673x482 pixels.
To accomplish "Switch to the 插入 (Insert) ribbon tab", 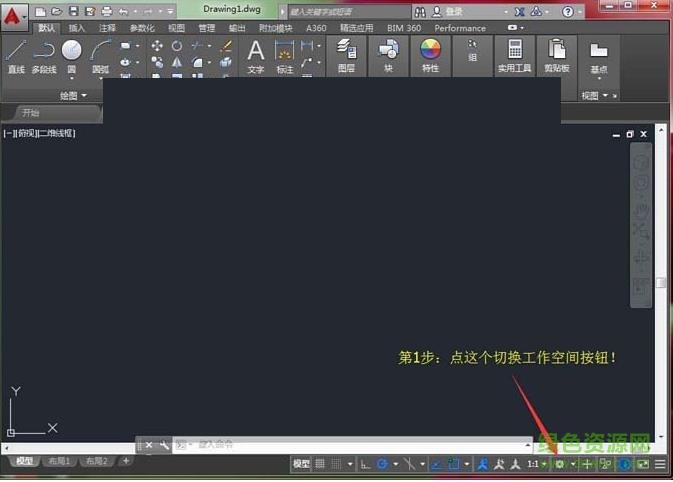I will pos(77,28).
